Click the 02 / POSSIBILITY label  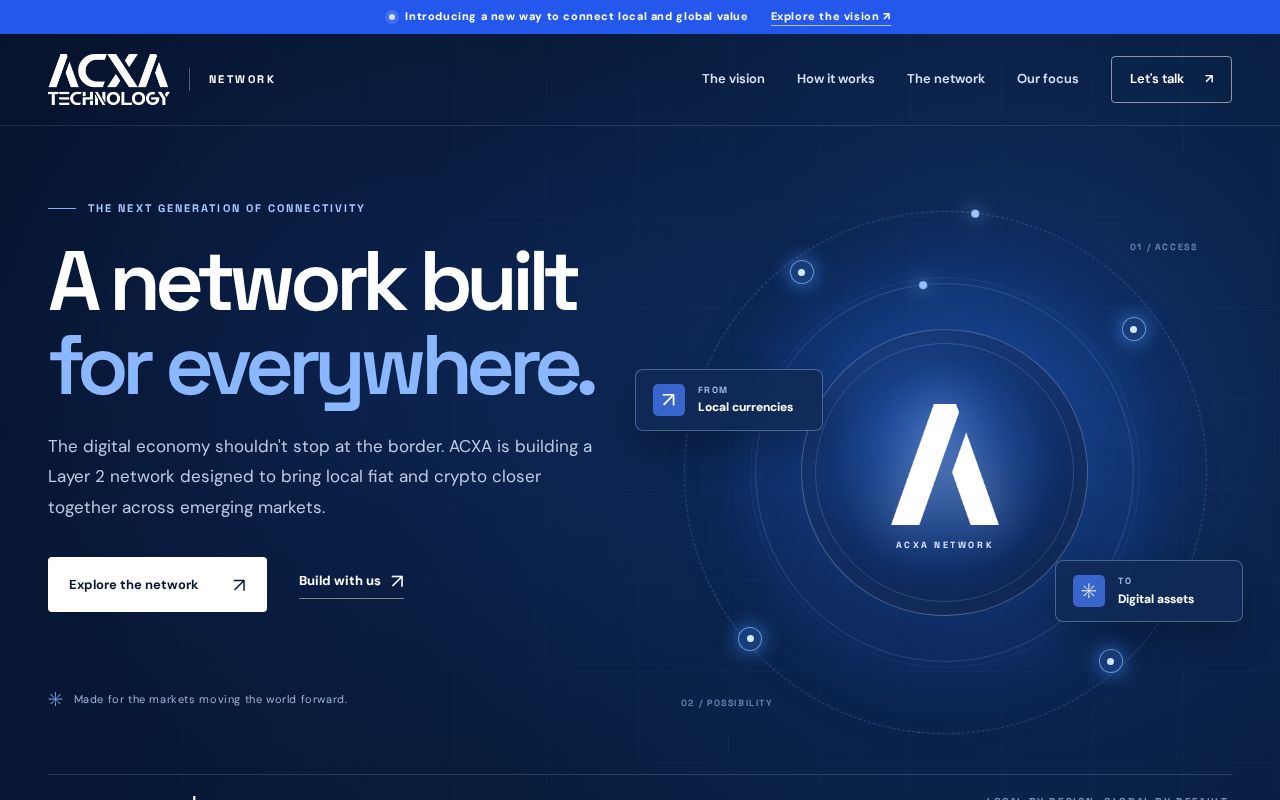(x=727, y=703)
